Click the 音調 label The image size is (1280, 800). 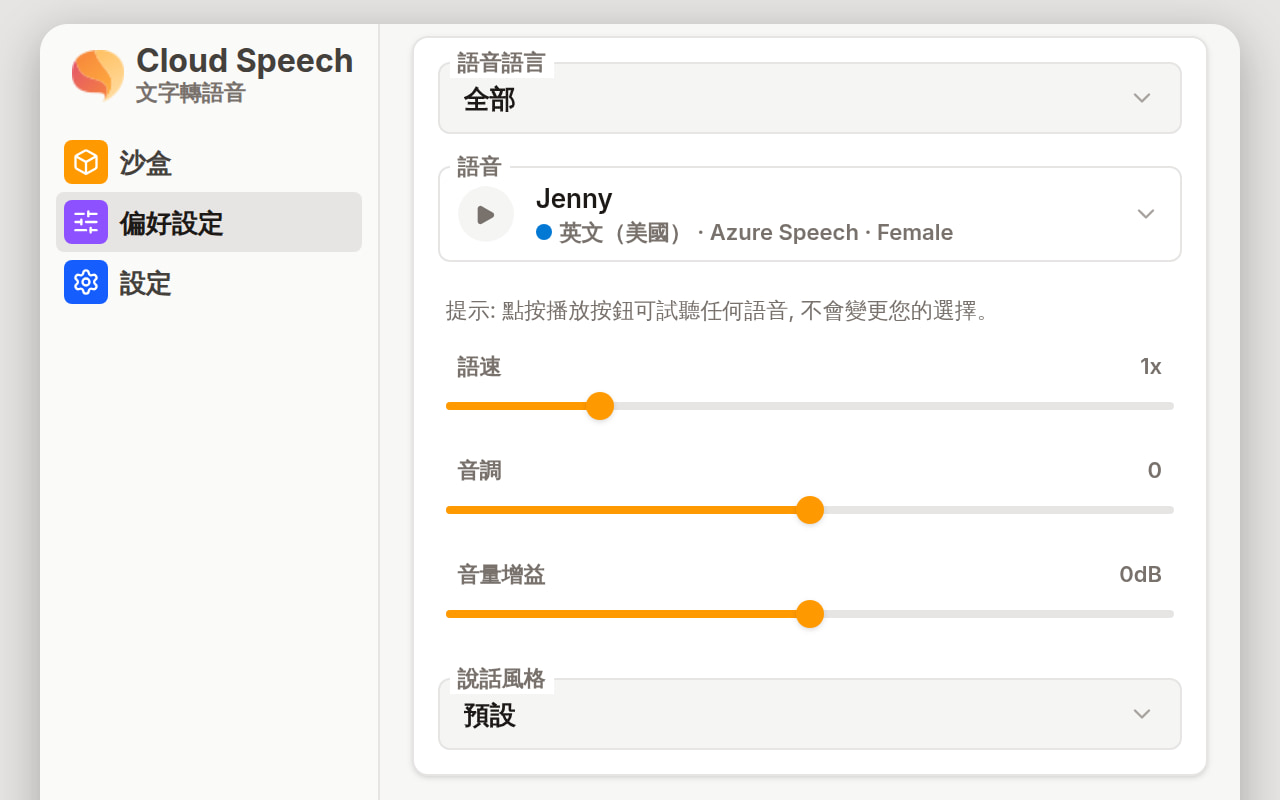[480, 471]
